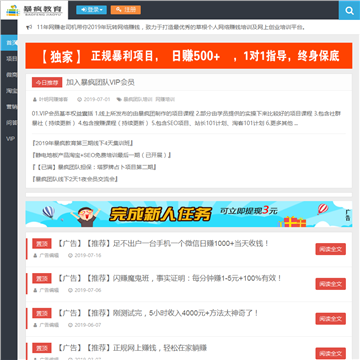Click tag icon in VIP post meta
360x360 pixels.
[119, 100]
